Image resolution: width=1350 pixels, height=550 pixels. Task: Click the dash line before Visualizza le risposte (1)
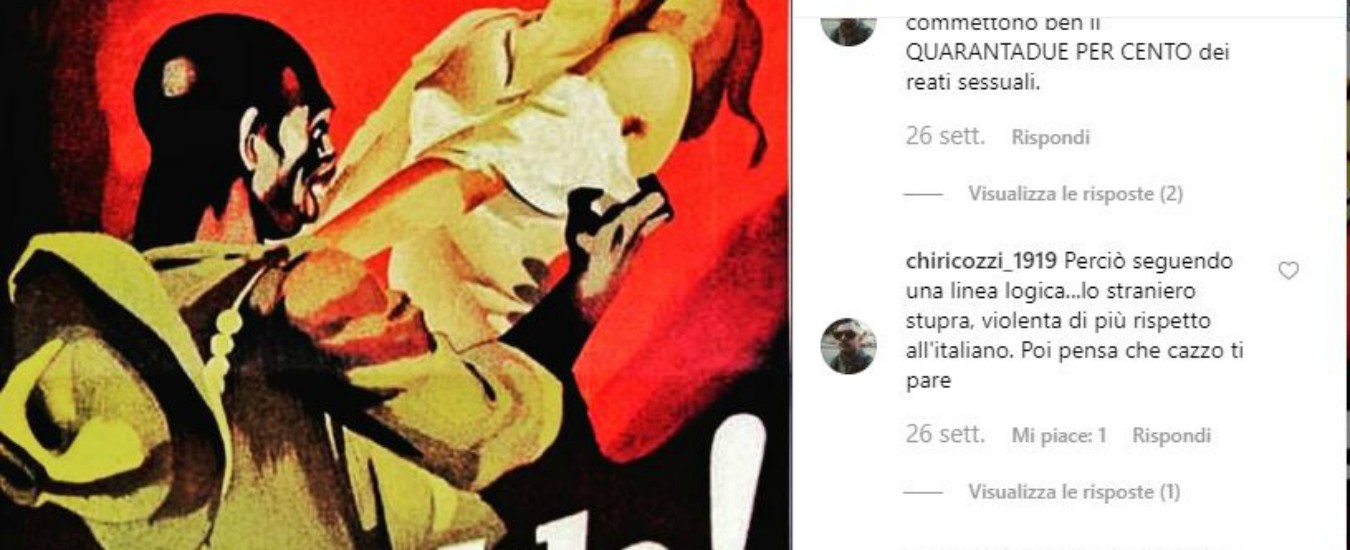coord(923,493)
